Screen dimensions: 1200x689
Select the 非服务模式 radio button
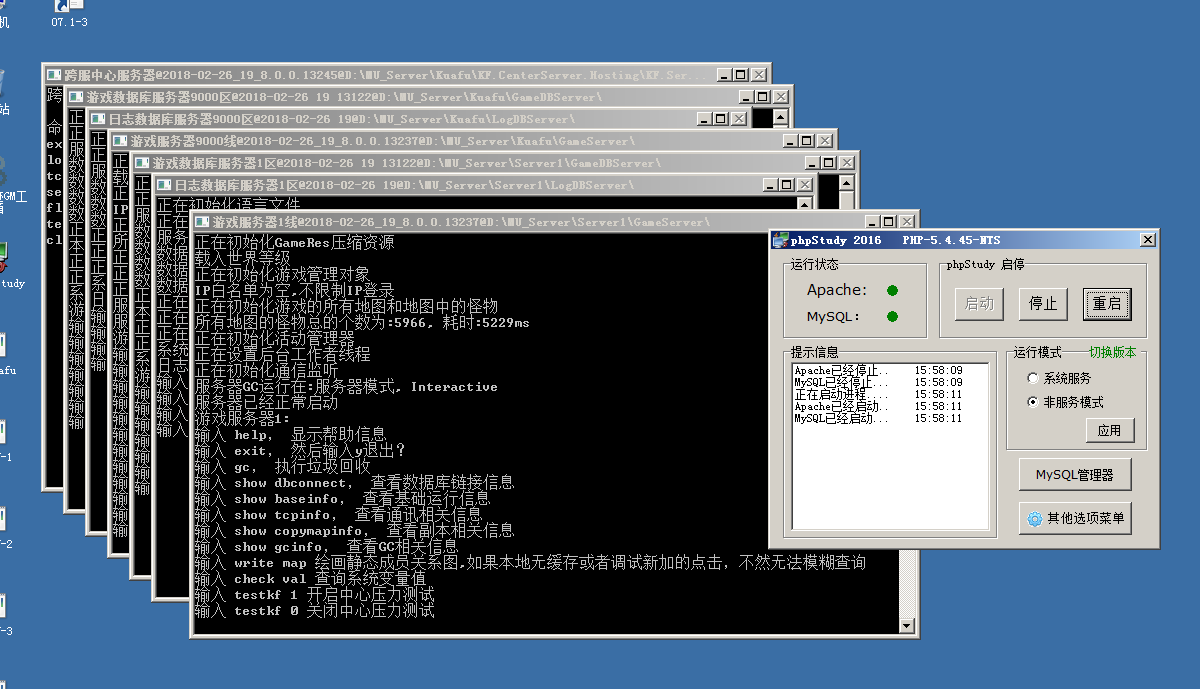coord(1033,402)
